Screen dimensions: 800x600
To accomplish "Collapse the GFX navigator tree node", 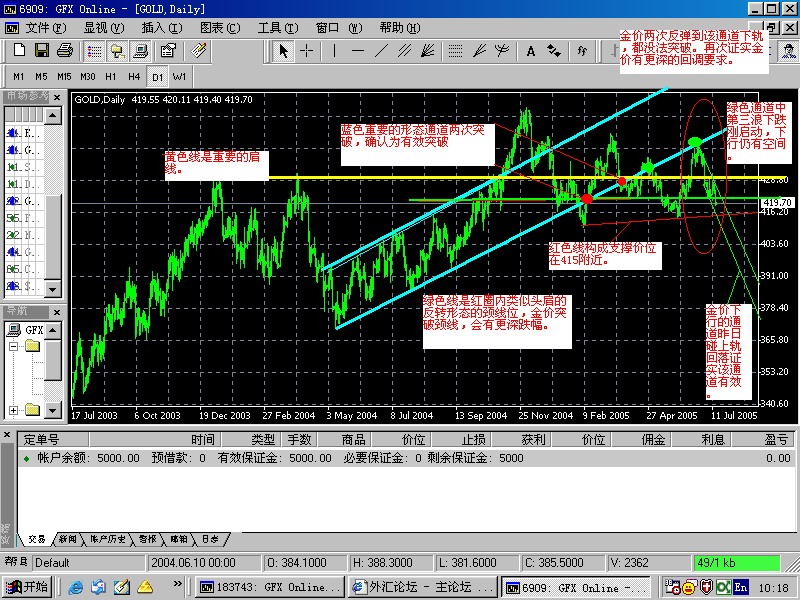I will 14,346.
